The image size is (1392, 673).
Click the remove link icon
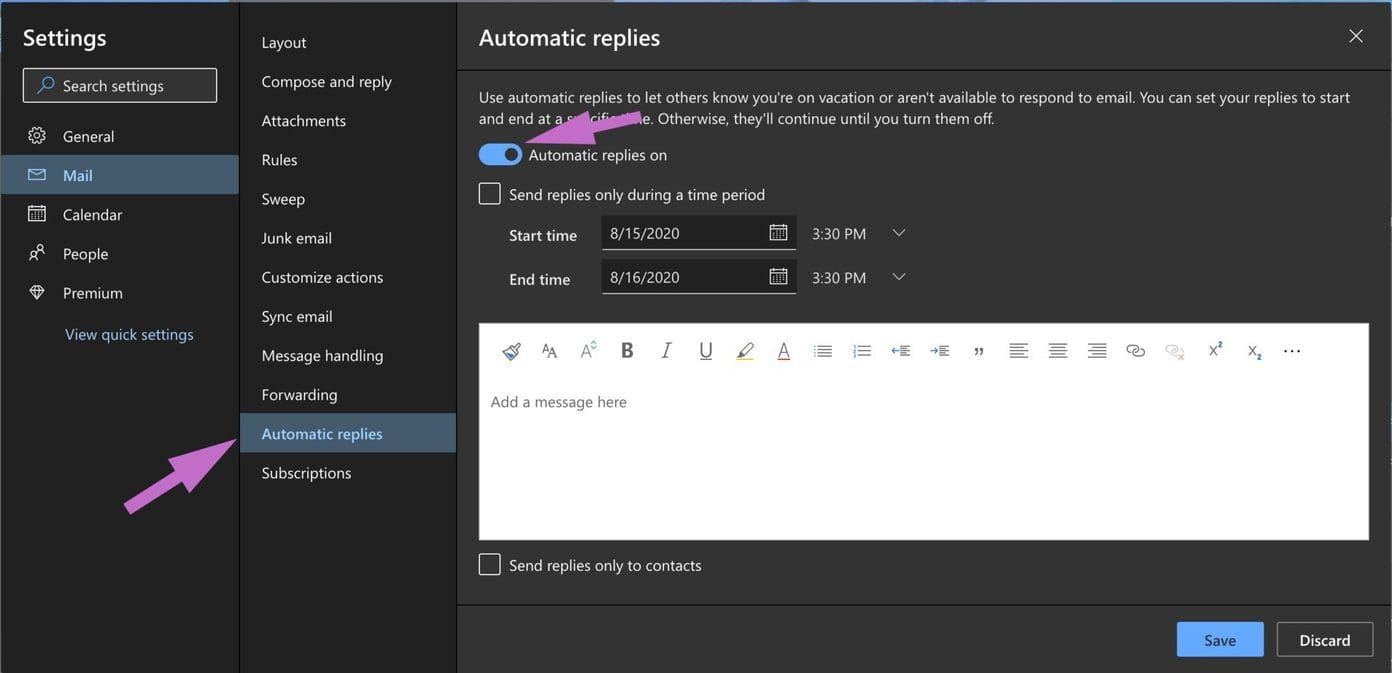1175,351
